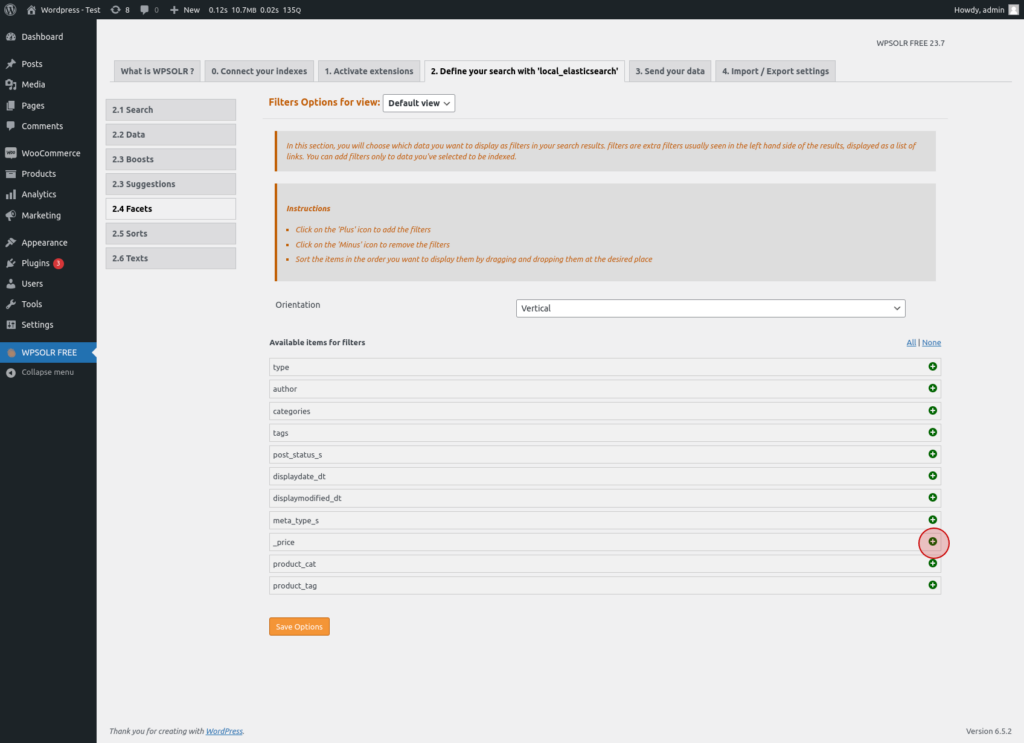Switch to '4. Import / Export settings' tab

(x=775, y=71)
